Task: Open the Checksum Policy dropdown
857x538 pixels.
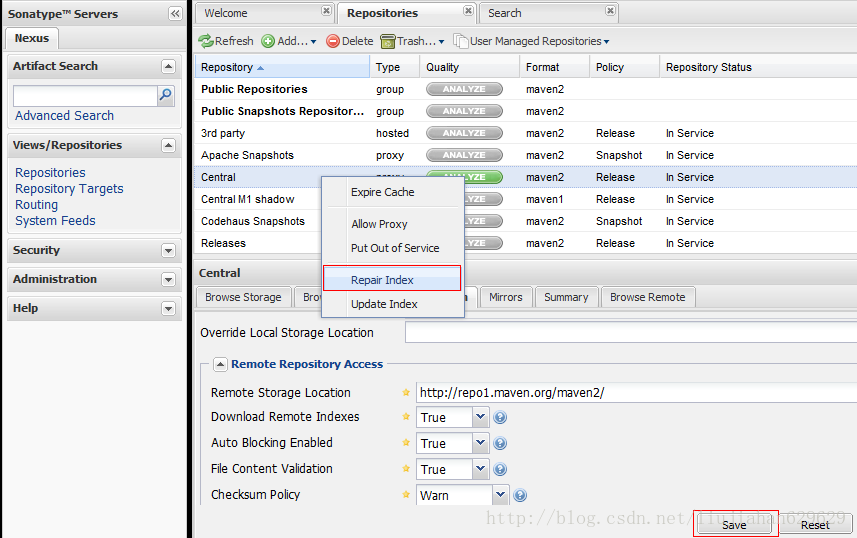Action: tap(501, 495)
